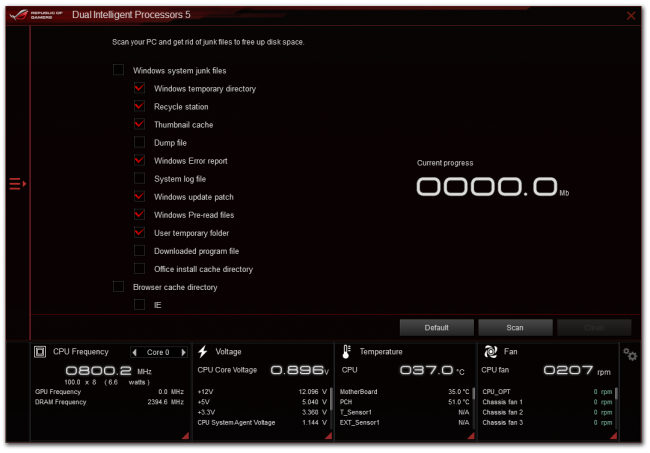
Task: Click the EXT_Sensor1 row
Action: [405, 423]
